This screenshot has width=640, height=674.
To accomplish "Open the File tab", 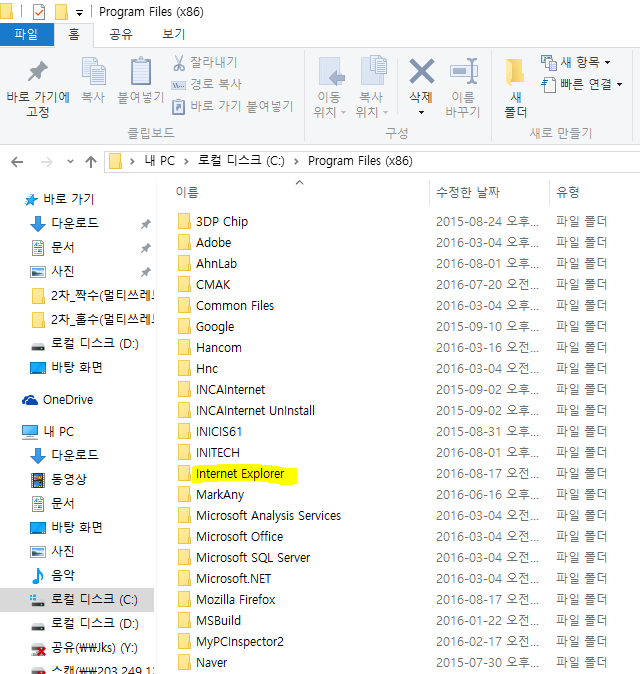I will (x=26, y=34).
